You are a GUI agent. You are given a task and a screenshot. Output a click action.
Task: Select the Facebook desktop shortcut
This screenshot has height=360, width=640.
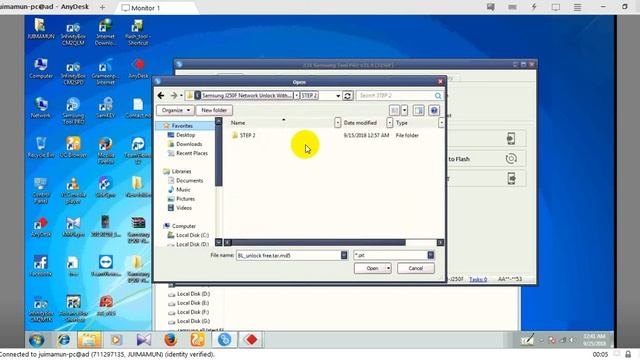click(x=41, y=266)
